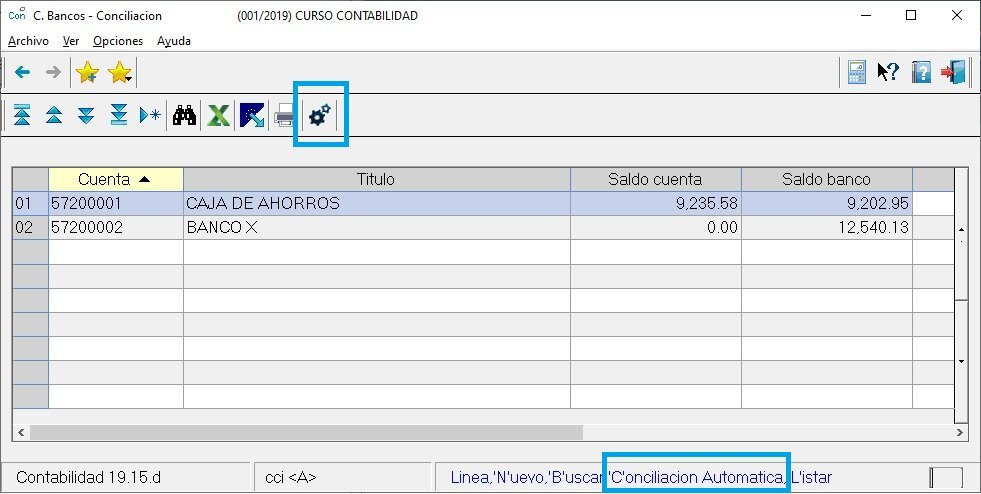The width and height of the screenshot is (981, 494).
Task: Maximize the C. Bancos window
Action: coord(911,15)
